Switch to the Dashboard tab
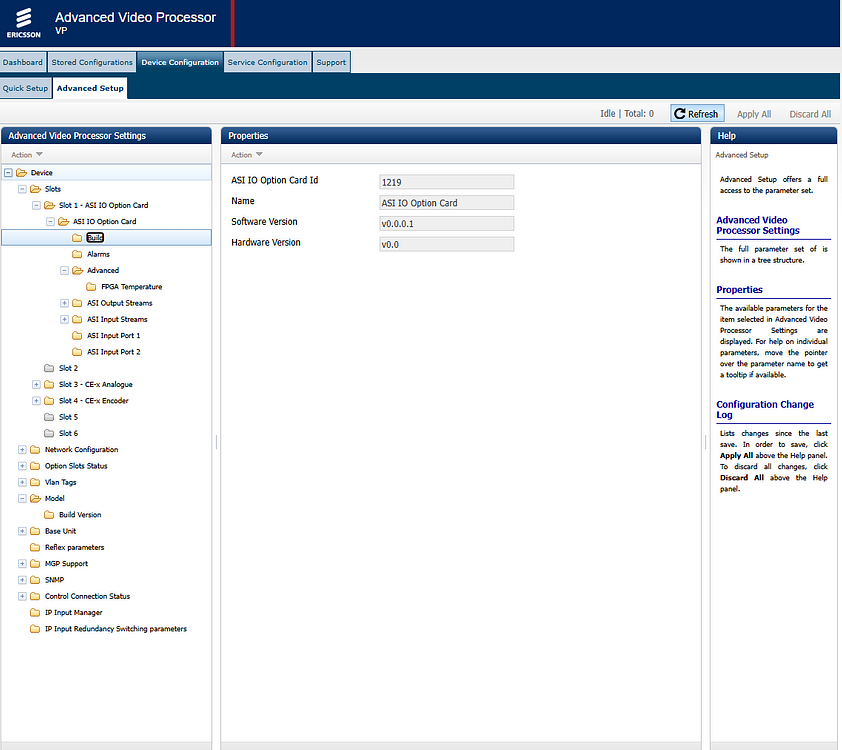The height and width of the screenshot is (750, 842). pyautogui.click(x=23, y=62)
